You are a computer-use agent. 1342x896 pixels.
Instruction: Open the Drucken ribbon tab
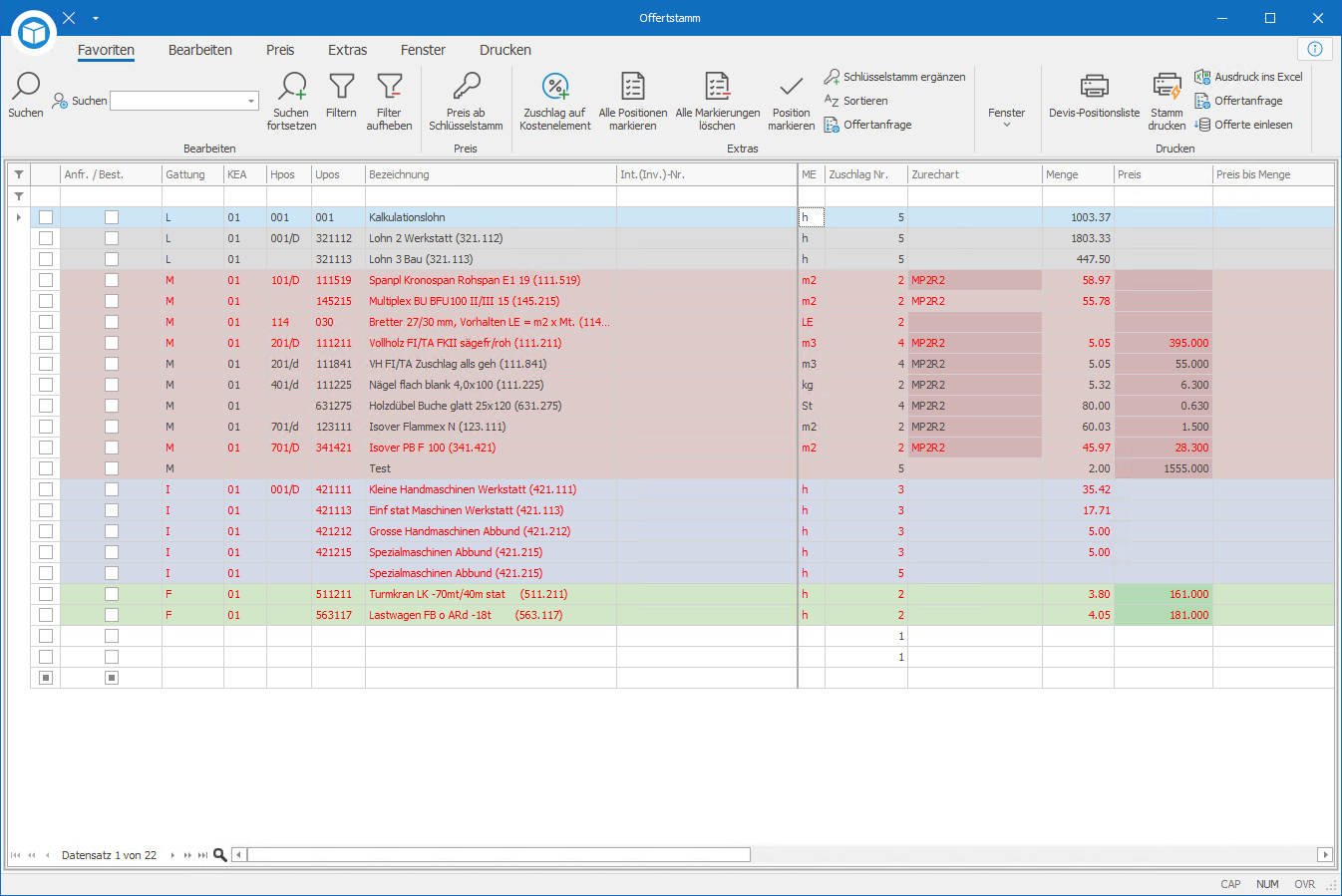pos(505,50)
